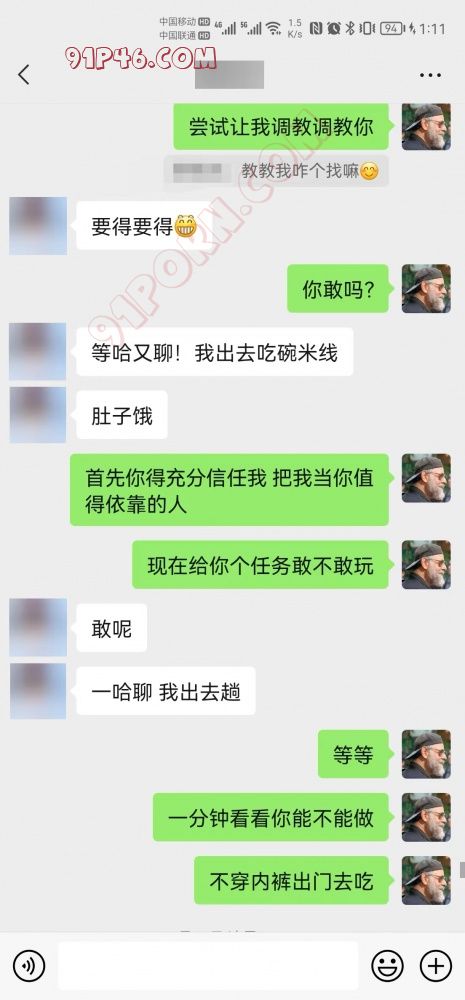Open the three-dot chat options menu

pyautogui.click(x=430, y=75)
